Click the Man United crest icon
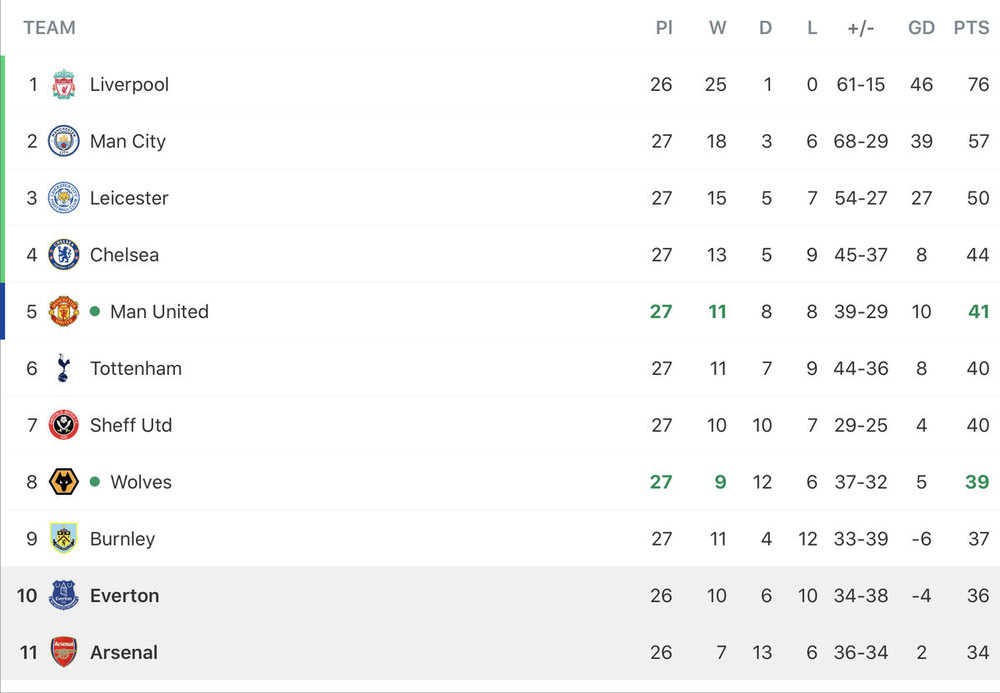 [64, 311]
